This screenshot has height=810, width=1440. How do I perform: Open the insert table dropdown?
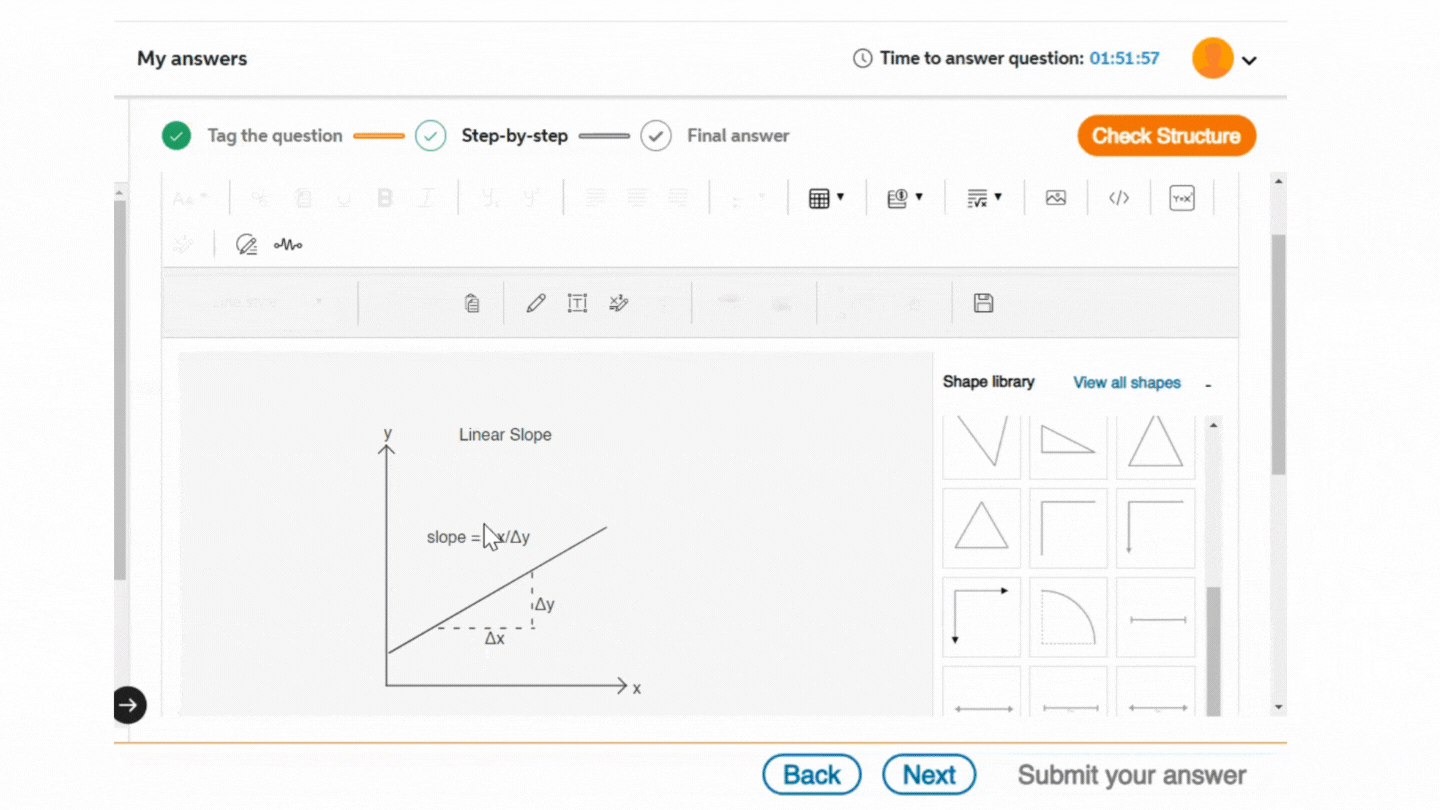pyautogui.click(x=826, y=198)
